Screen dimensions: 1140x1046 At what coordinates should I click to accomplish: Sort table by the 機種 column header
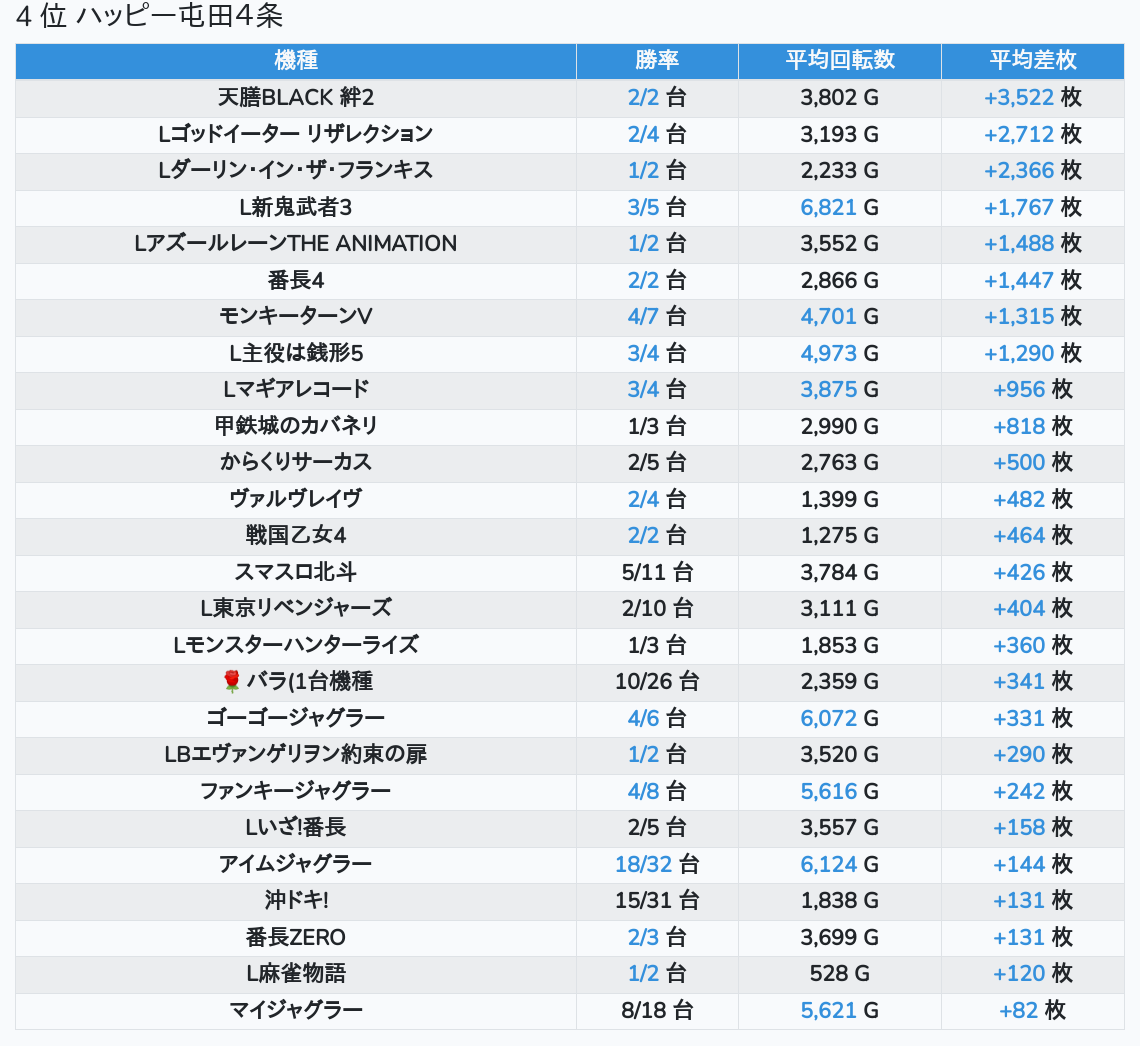[x=295, y=60]
